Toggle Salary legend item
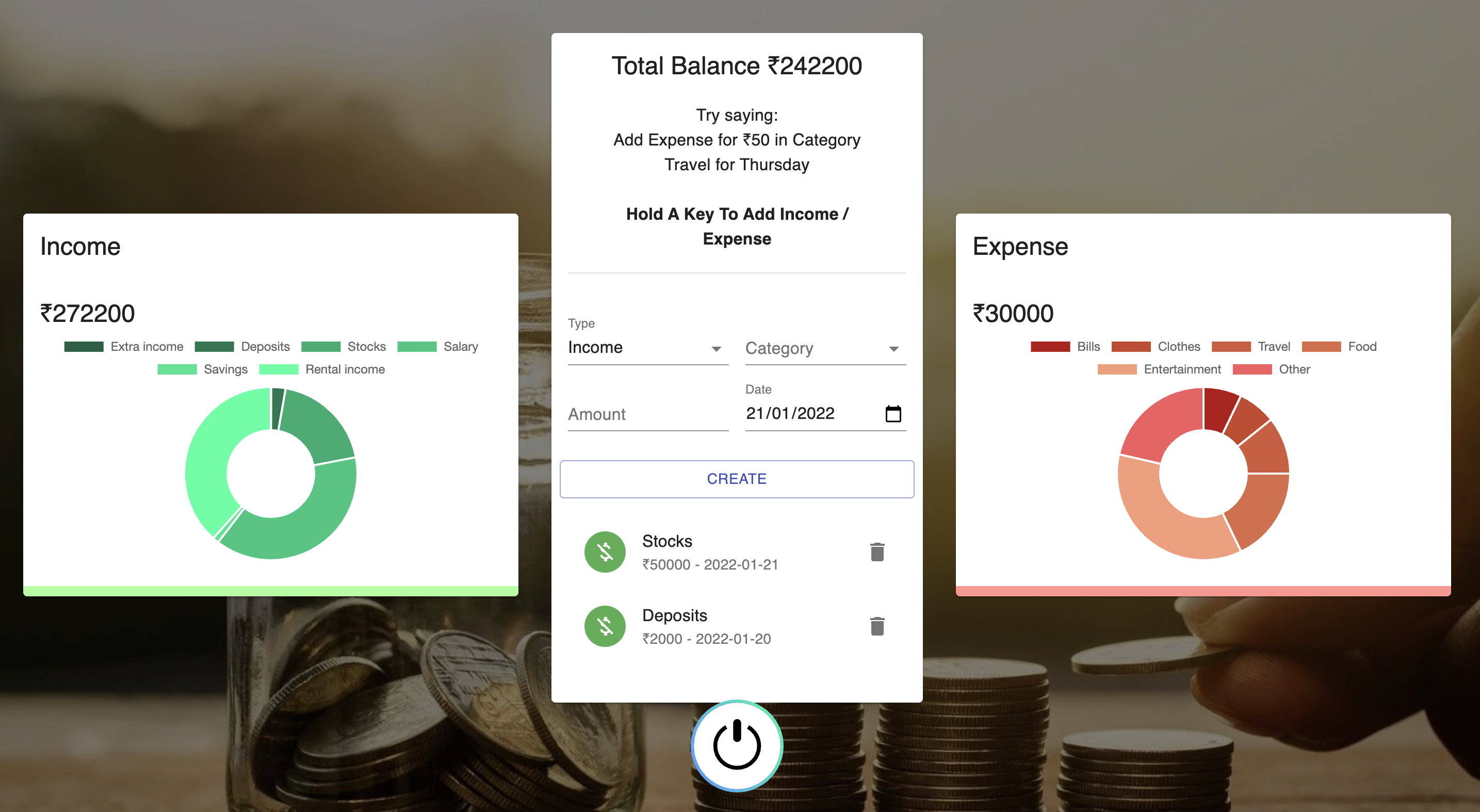1480x812 pixels. (437, 347)
